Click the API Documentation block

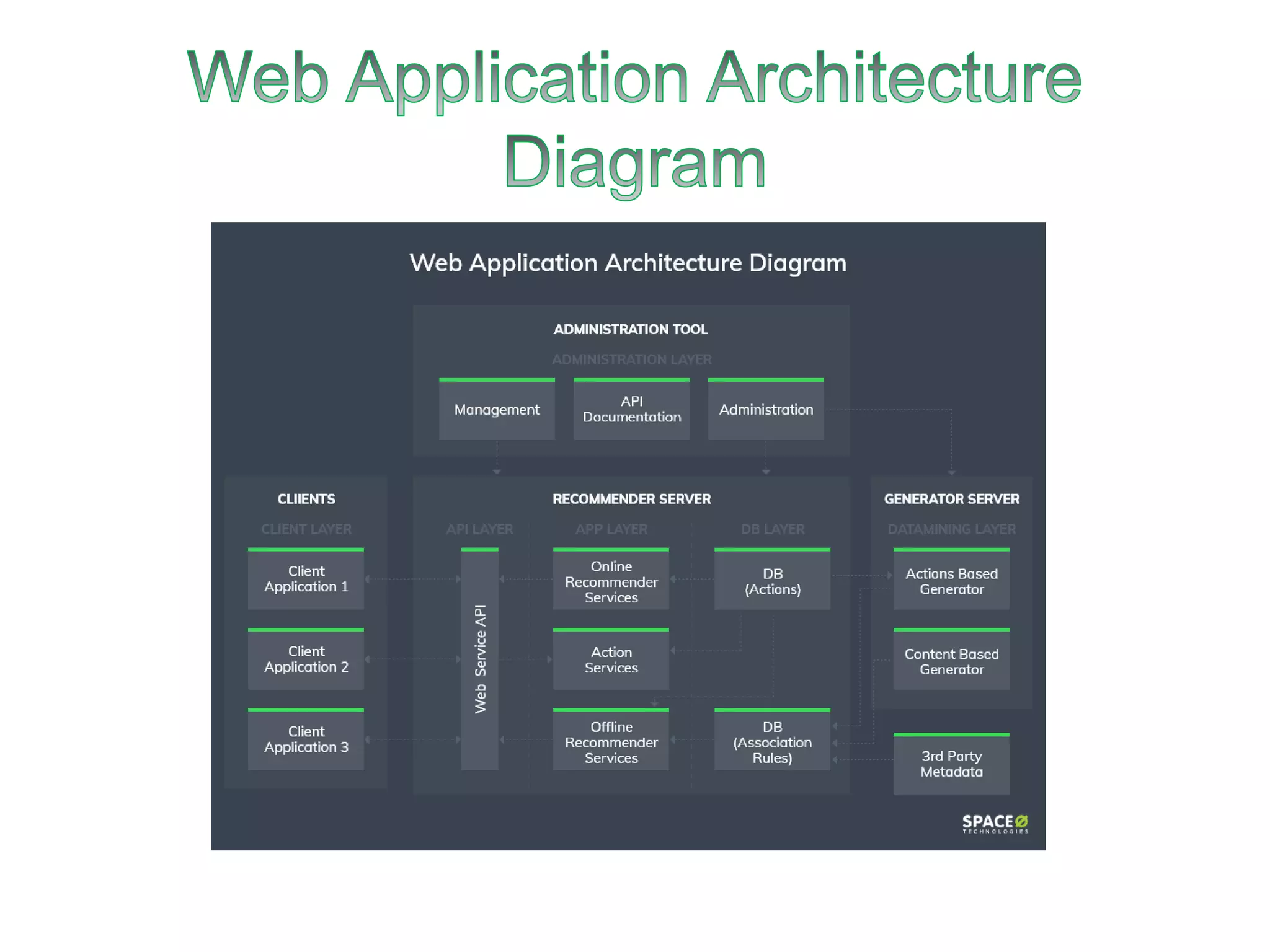631,410
